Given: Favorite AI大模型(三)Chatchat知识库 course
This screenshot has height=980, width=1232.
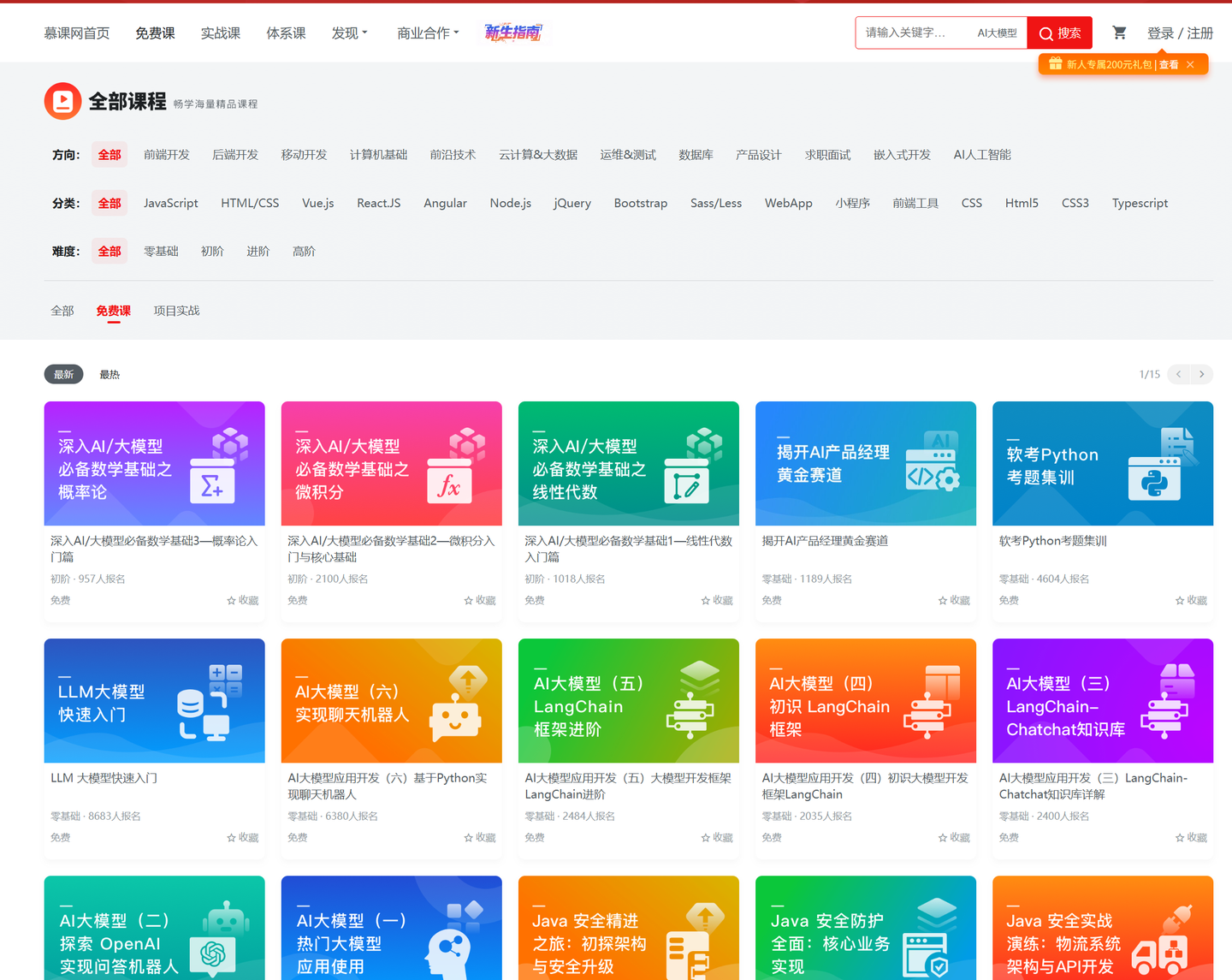Looking at the screenshot, I should tap(1191, 837).
